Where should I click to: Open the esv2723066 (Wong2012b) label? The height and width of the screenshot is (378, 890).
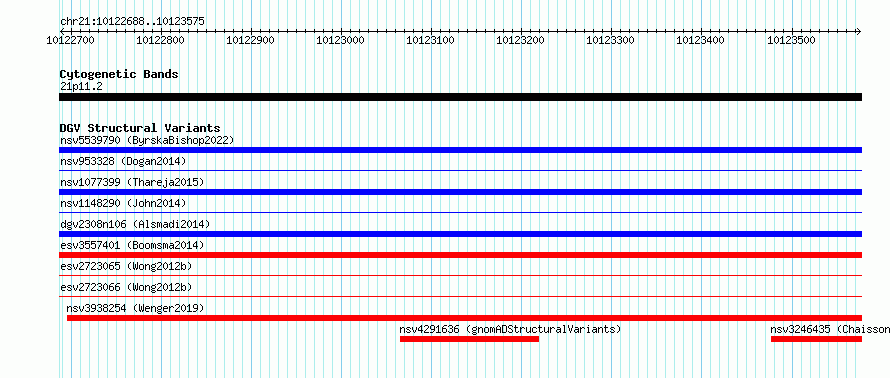point(126,287)
